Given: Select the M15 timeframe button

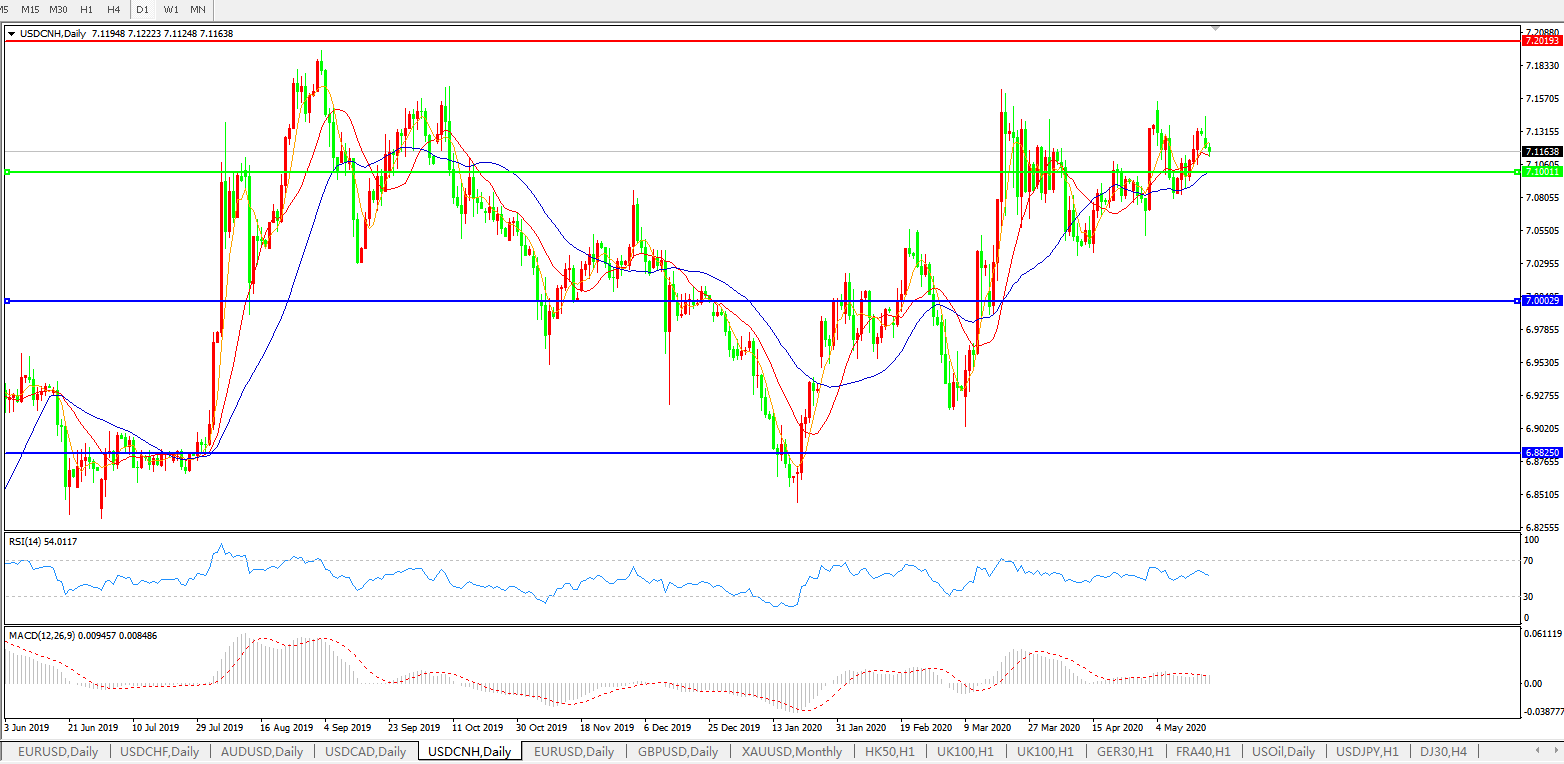Looking at the screenshot, I should pyautogui.click(x=30, y=9).
